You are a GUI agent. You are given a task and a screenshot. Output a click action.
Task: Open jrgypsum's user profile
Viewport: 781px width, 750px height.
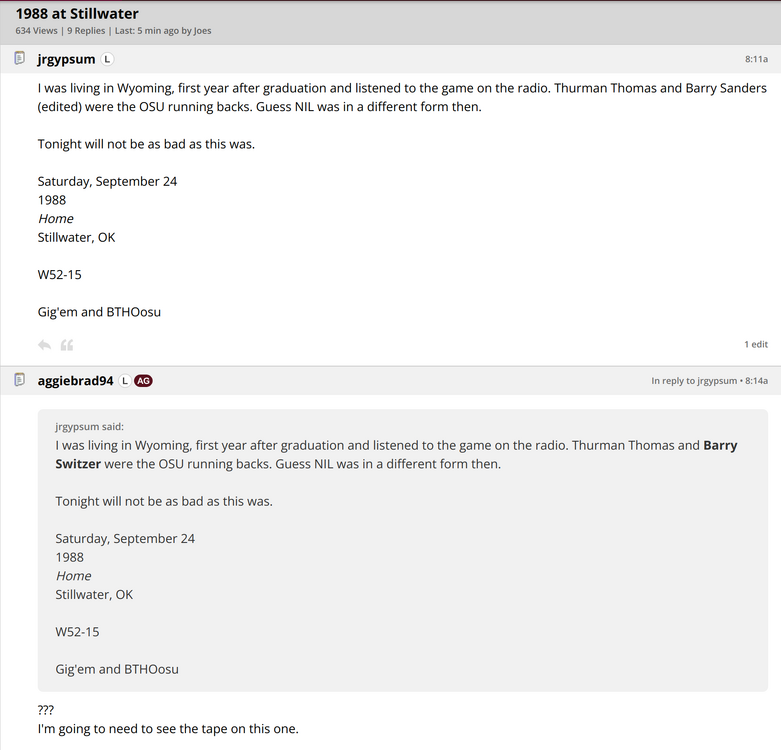(66, 60)
